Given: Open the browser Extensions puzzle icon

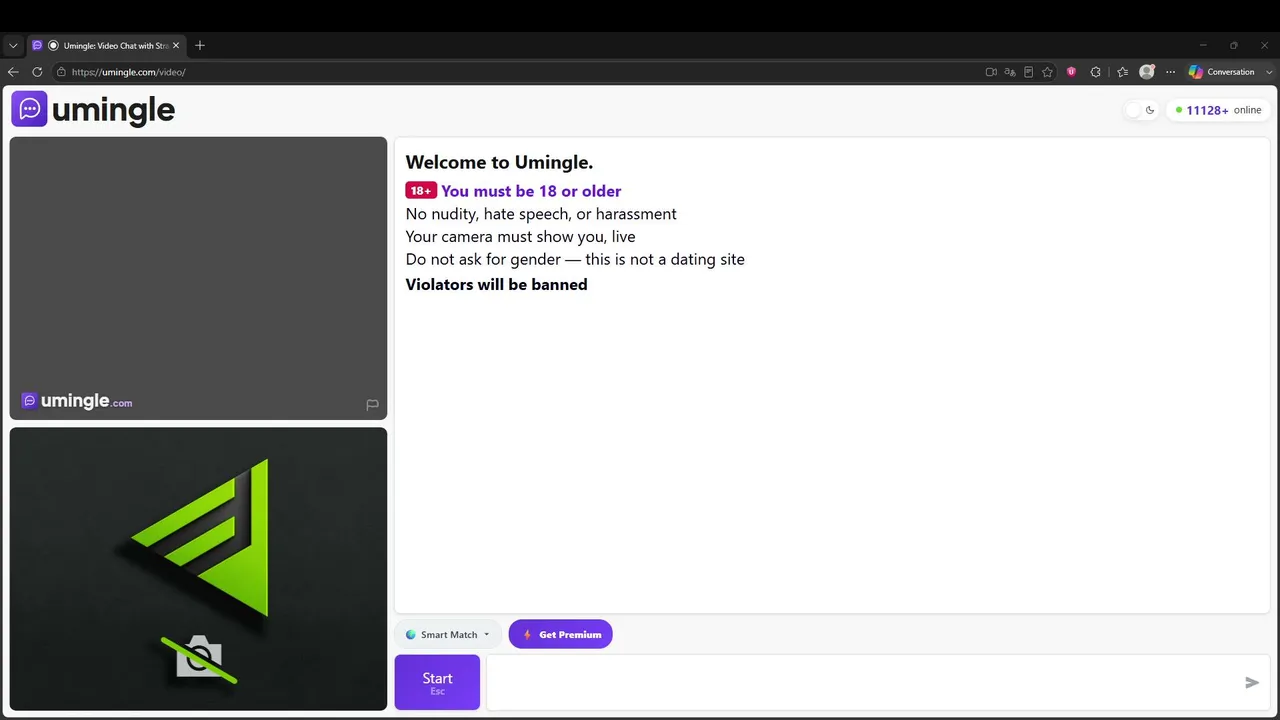Looking at the screenshot, I should tap(1096, 72).
